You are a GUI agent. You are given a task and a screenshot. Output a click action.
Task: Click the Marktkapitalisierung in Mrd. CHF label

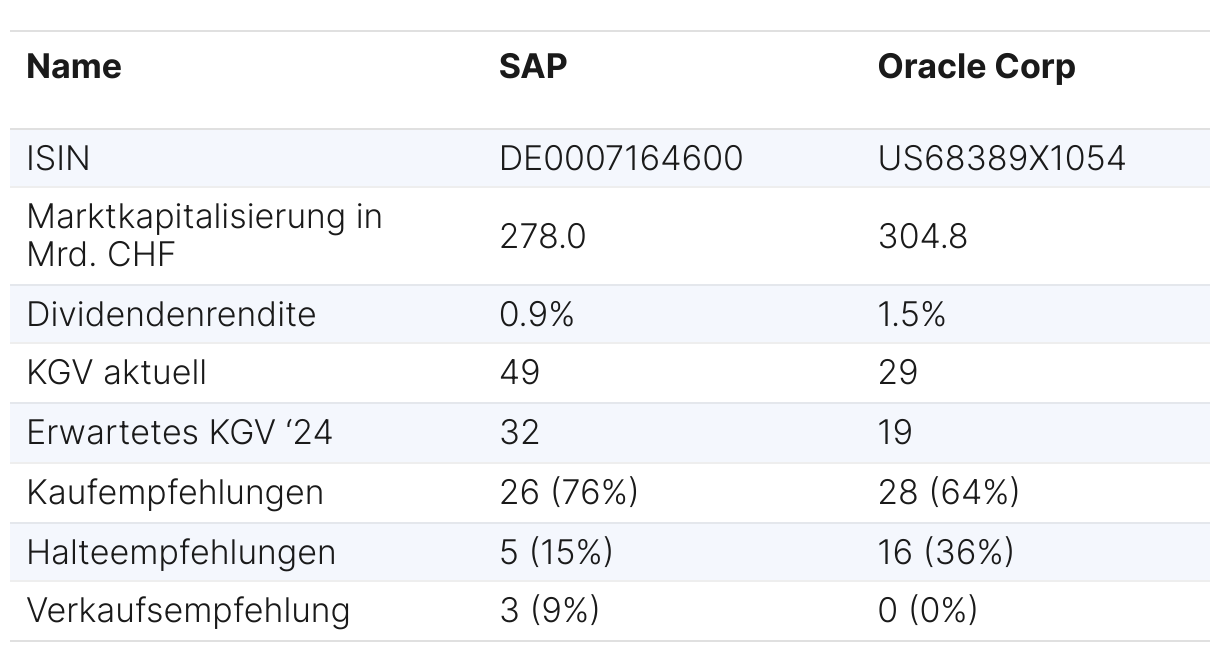pos(204,235)
